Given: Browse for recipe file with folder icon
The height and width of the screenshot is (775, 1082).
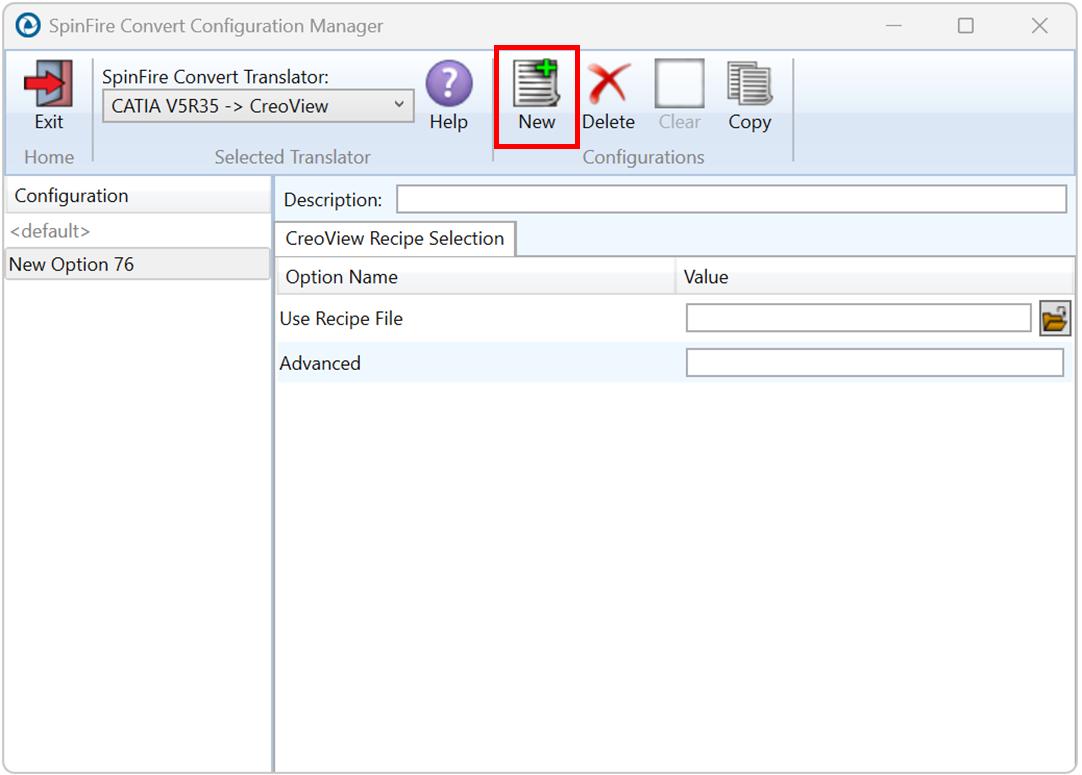Looking at the screenshot, I should click(x=1054, y=318).
